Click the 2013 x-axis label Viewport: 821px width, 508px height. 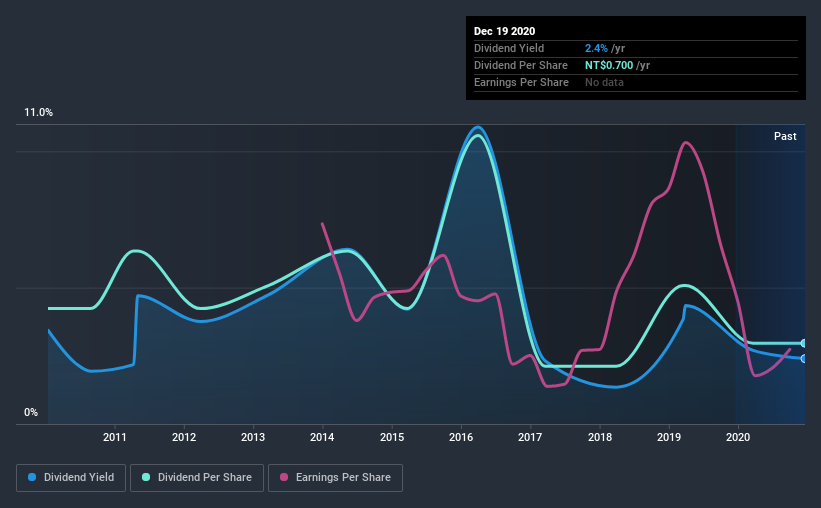pyautogui.click(x=253, y=437)
